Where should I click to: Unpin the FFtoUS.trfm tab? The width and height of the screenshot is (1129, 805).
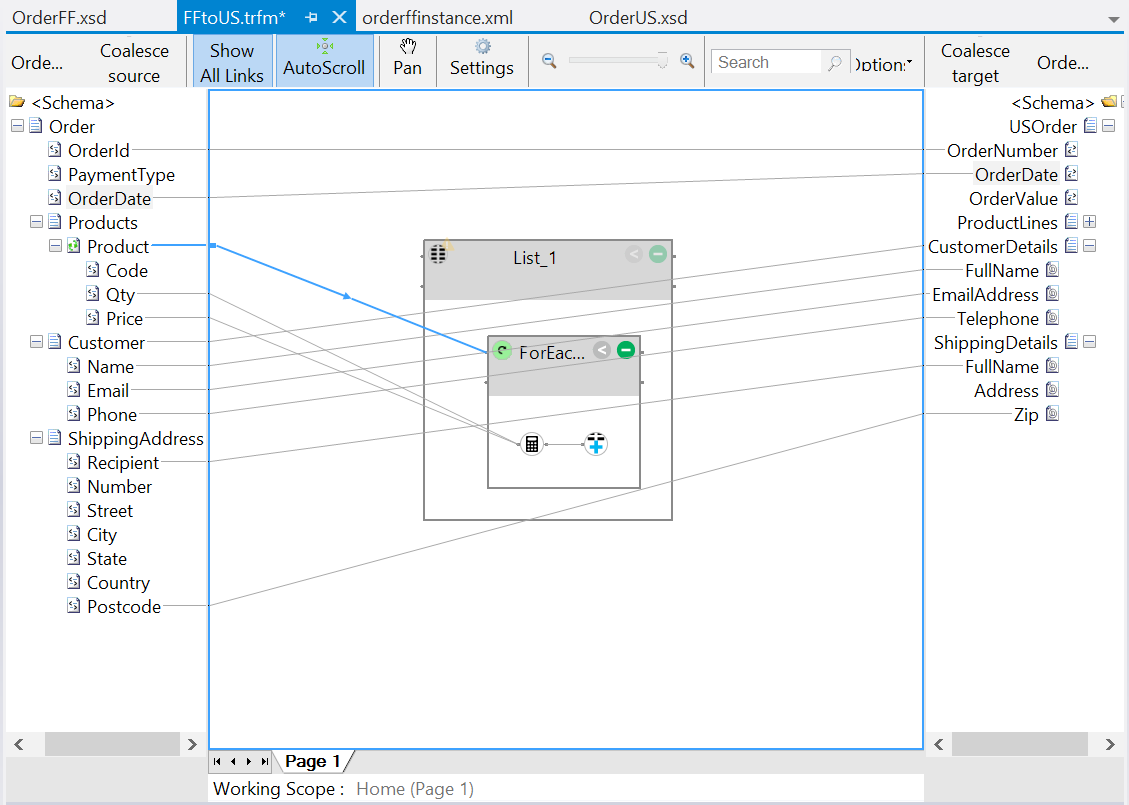click(x=312, y=17)
